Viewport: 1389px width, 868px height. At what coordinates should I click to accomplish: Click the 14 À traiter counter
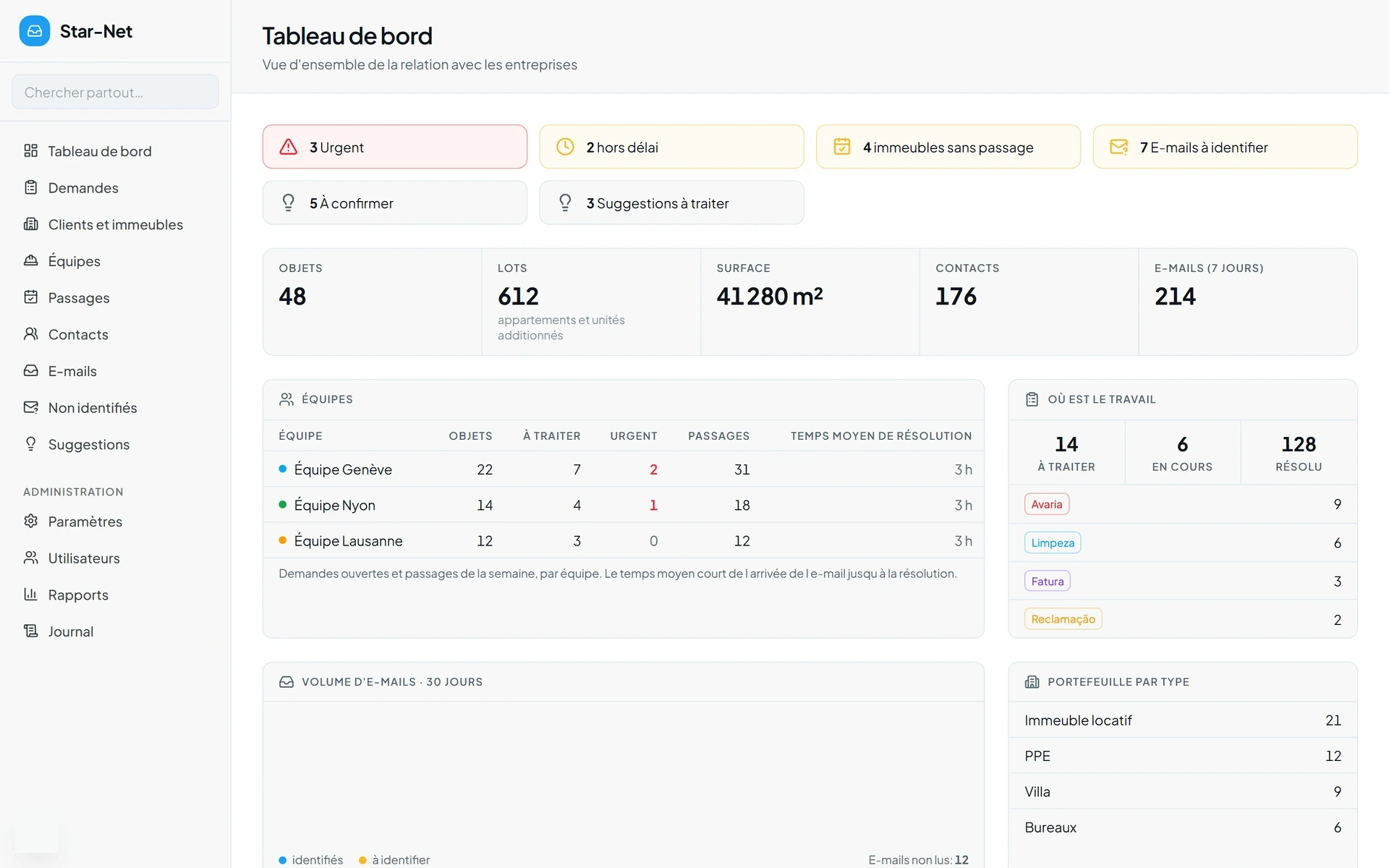point(1066,453)
